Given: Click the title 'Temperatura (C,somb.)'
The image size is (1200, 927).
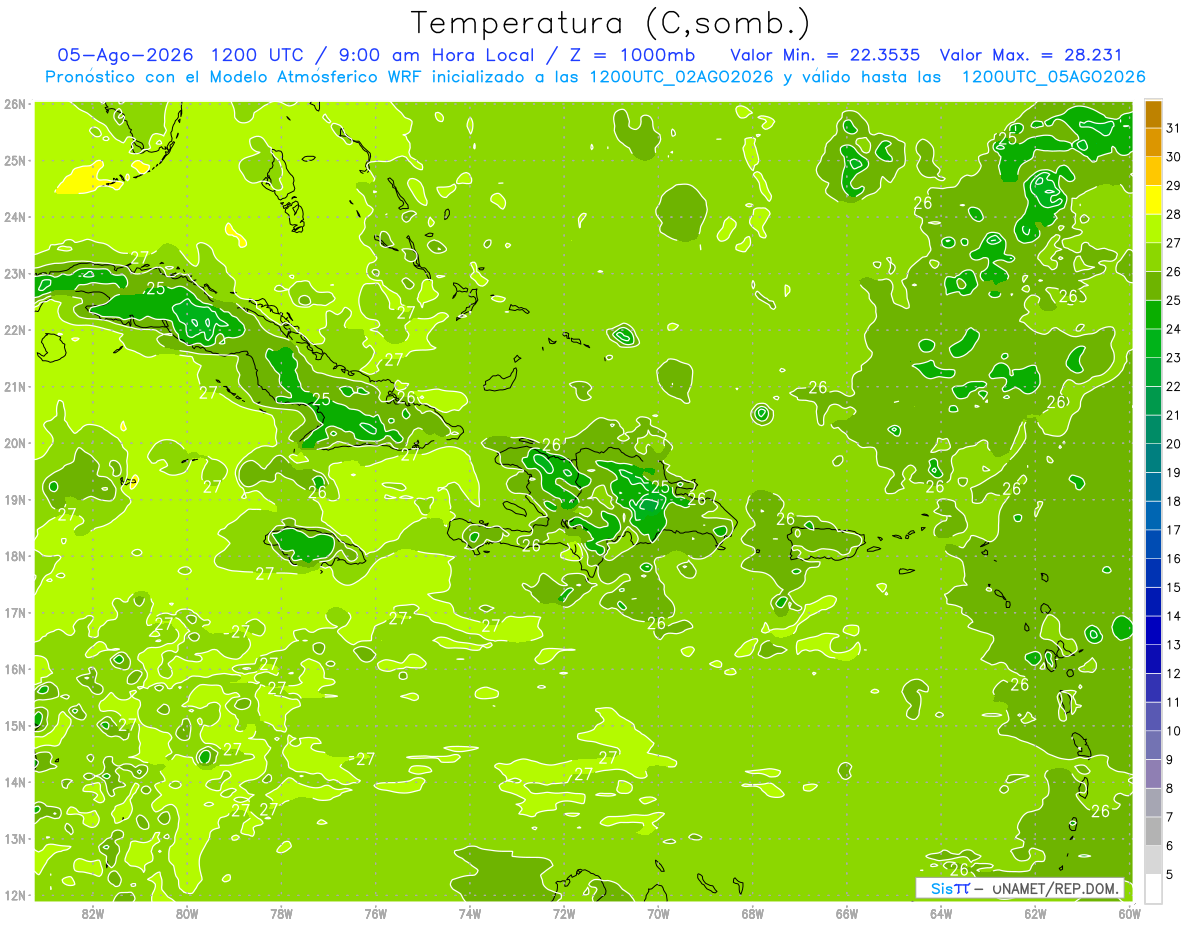Looking at the screenshot, I should click(610, 23).
